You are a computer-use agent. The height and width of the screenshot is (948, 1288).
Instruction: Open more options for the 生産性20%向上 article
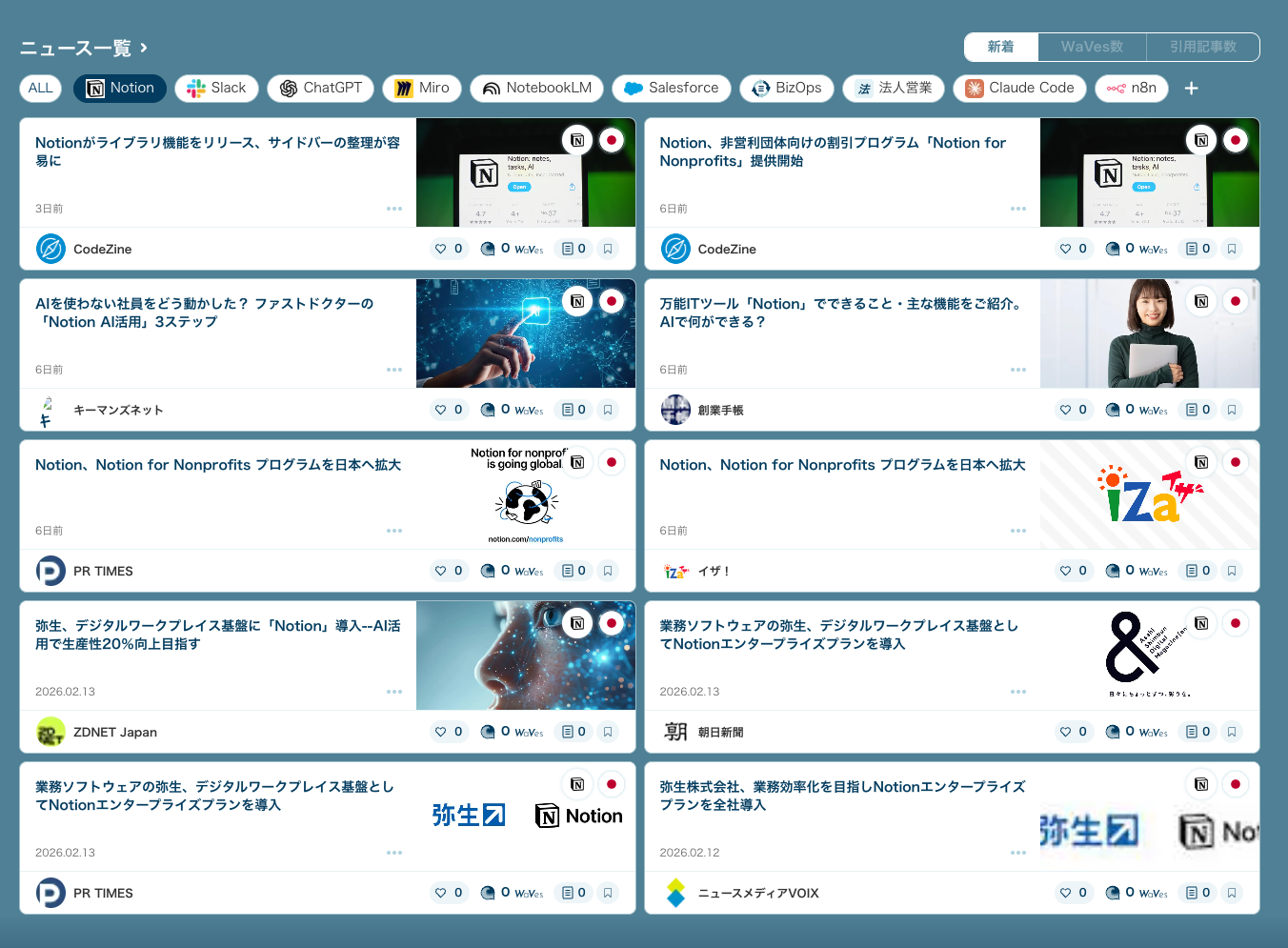[394, 692]
